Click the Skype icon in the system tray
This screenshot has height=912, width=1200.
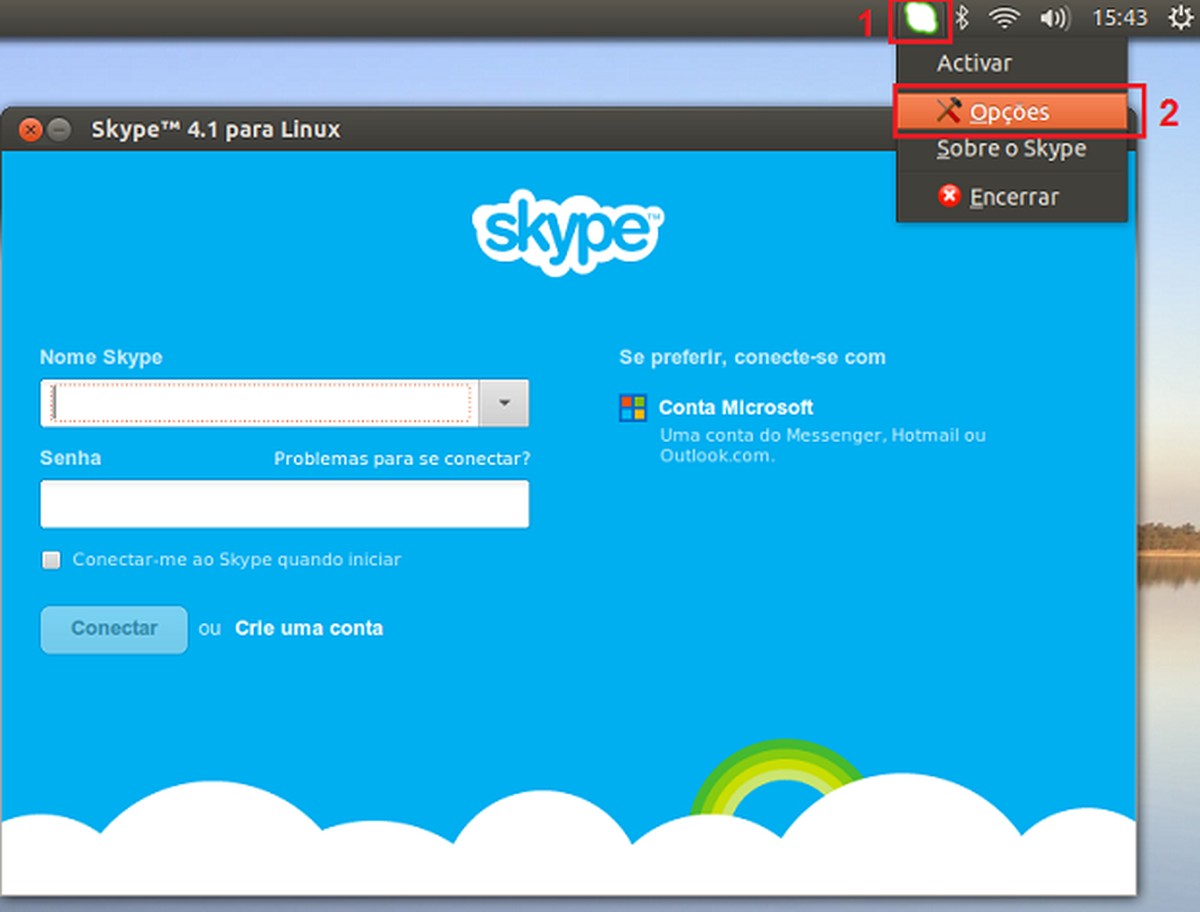919,18
